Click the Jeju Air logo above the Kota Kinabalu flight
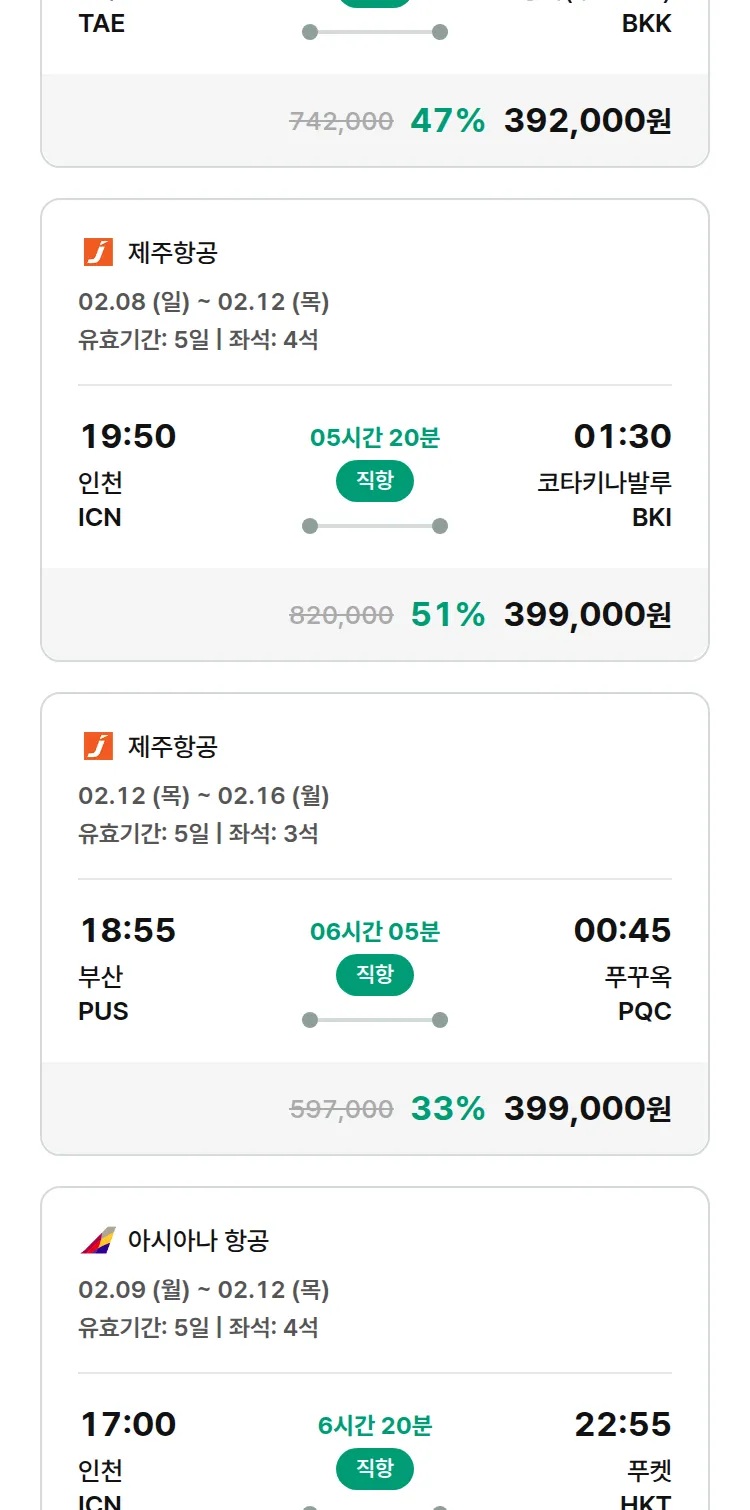 click(98, 253)
